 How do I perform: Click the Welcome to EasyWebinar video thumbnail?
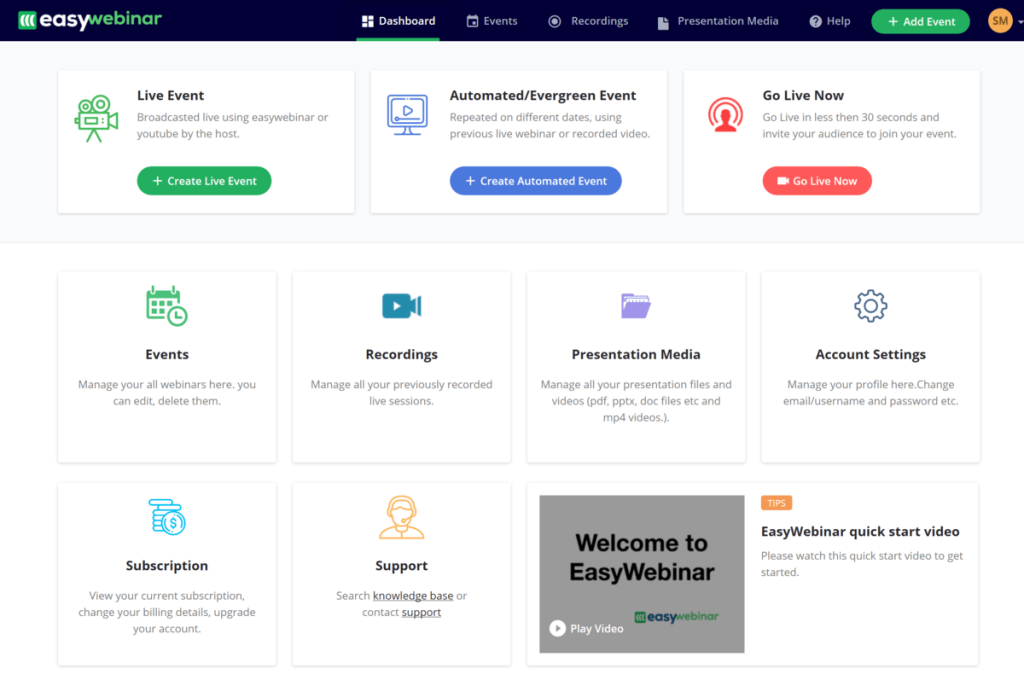pyautogui.click(x=641, y=573)
